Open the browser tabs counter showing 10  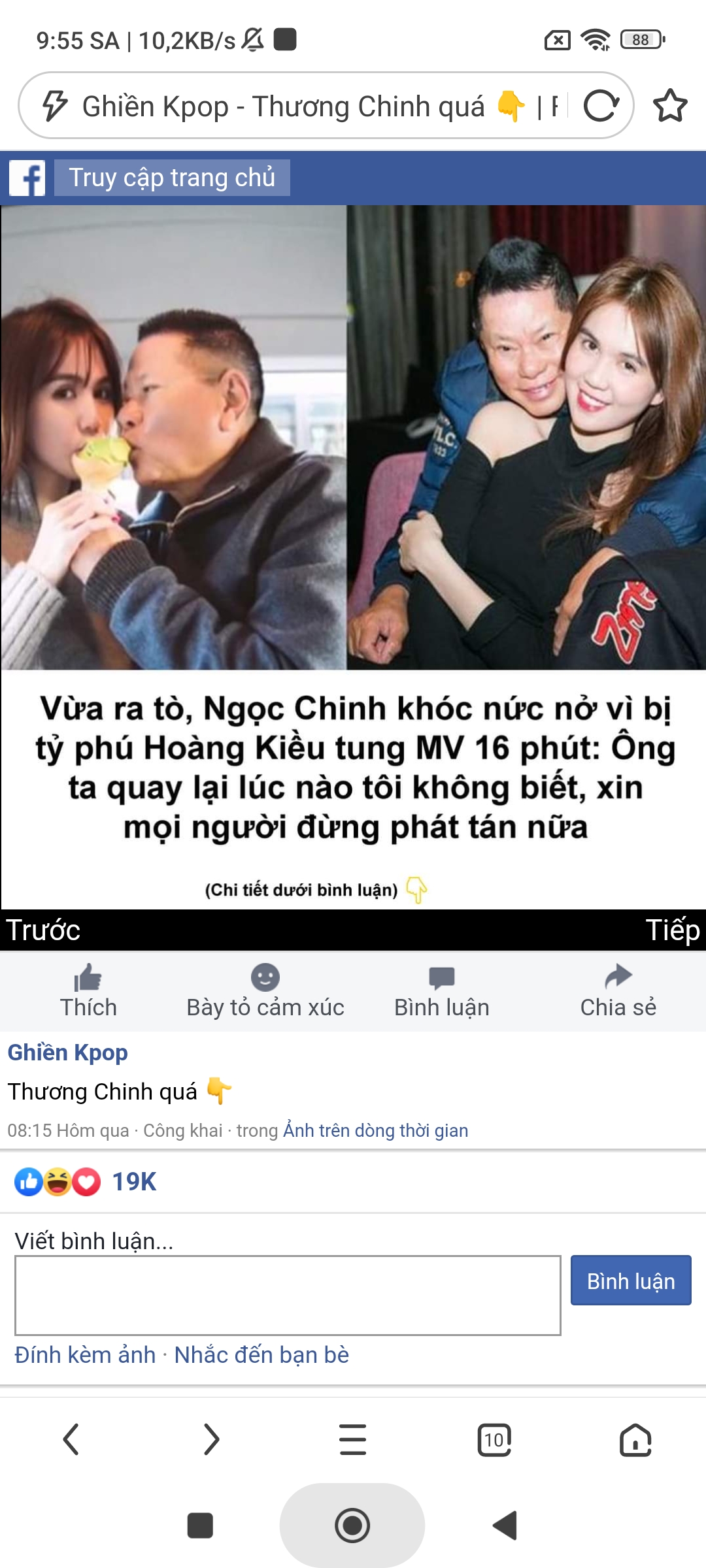tap(494, 1439)
